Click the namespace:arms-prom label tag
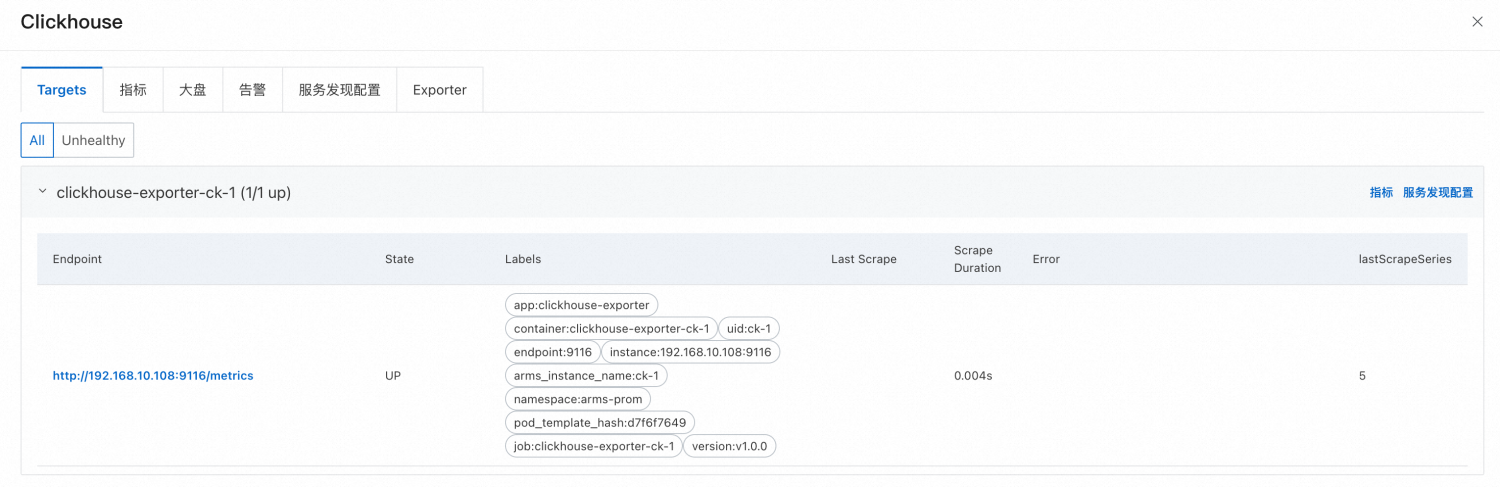Image resolution: width=1500 pixels, height=487 pixels. (578, 399)
